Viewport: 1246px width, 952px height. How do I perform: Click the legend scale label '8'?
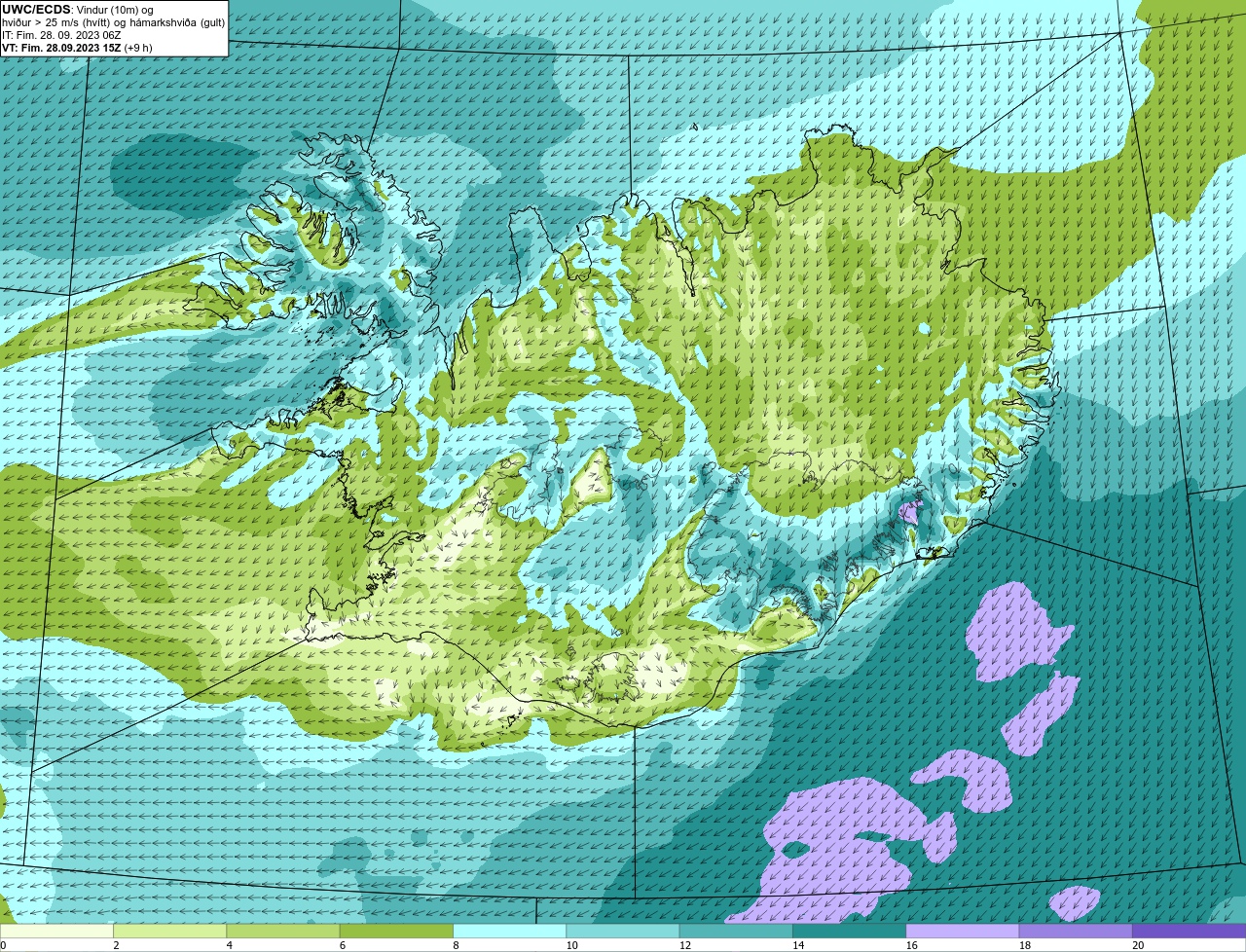[455, 945]
